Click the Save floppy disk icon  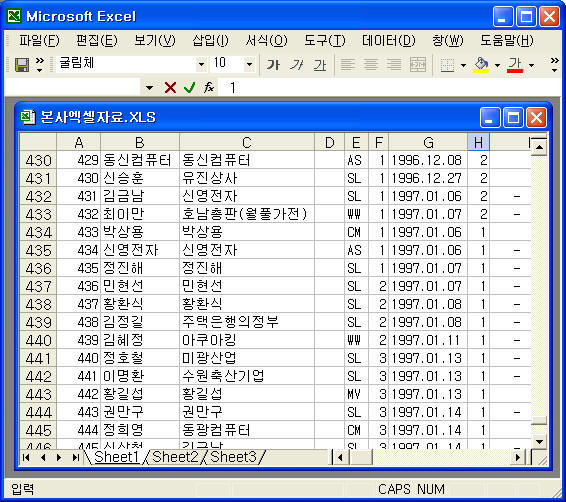pos(22,65)
